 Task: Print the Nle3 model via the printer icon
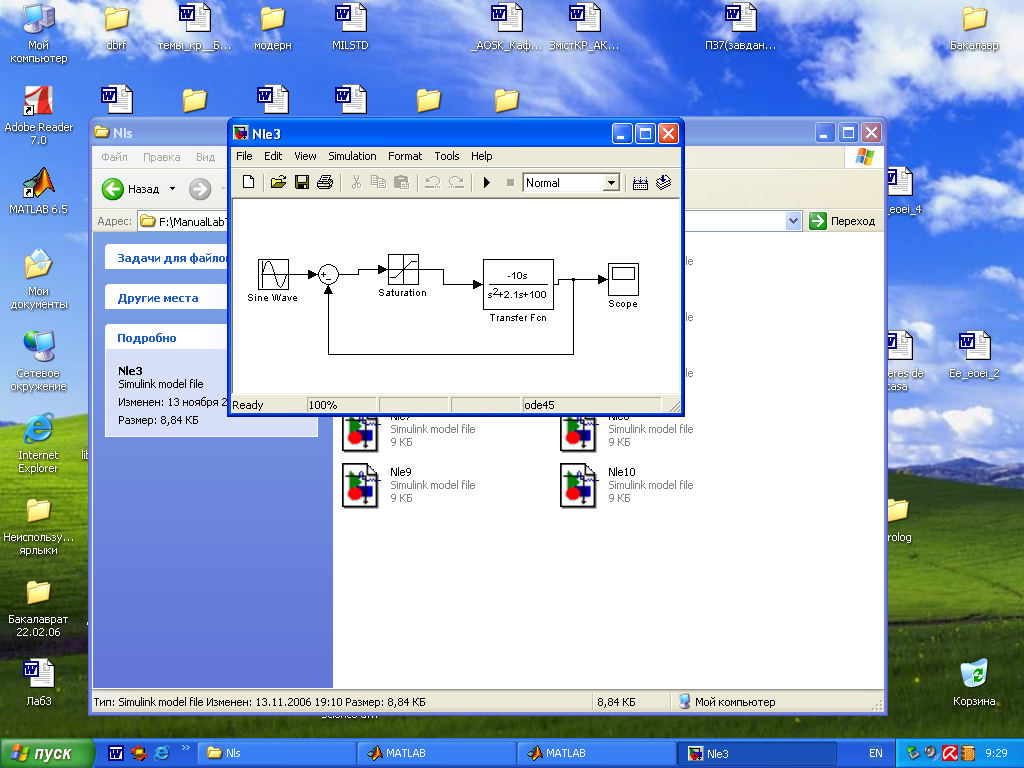[325, 182]
